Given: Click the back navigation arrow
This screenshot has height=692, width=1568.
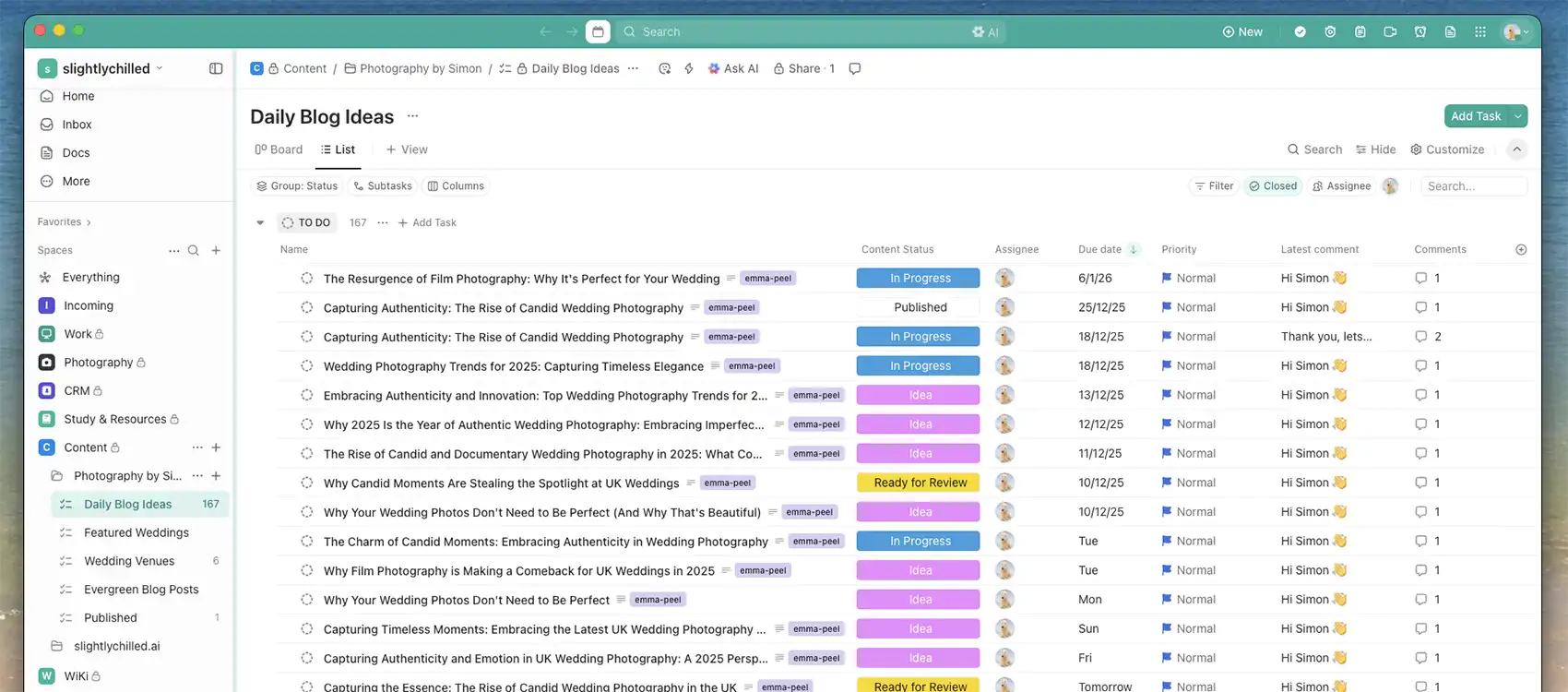Looking at the screenshot, I should click(x=545, y=31).
